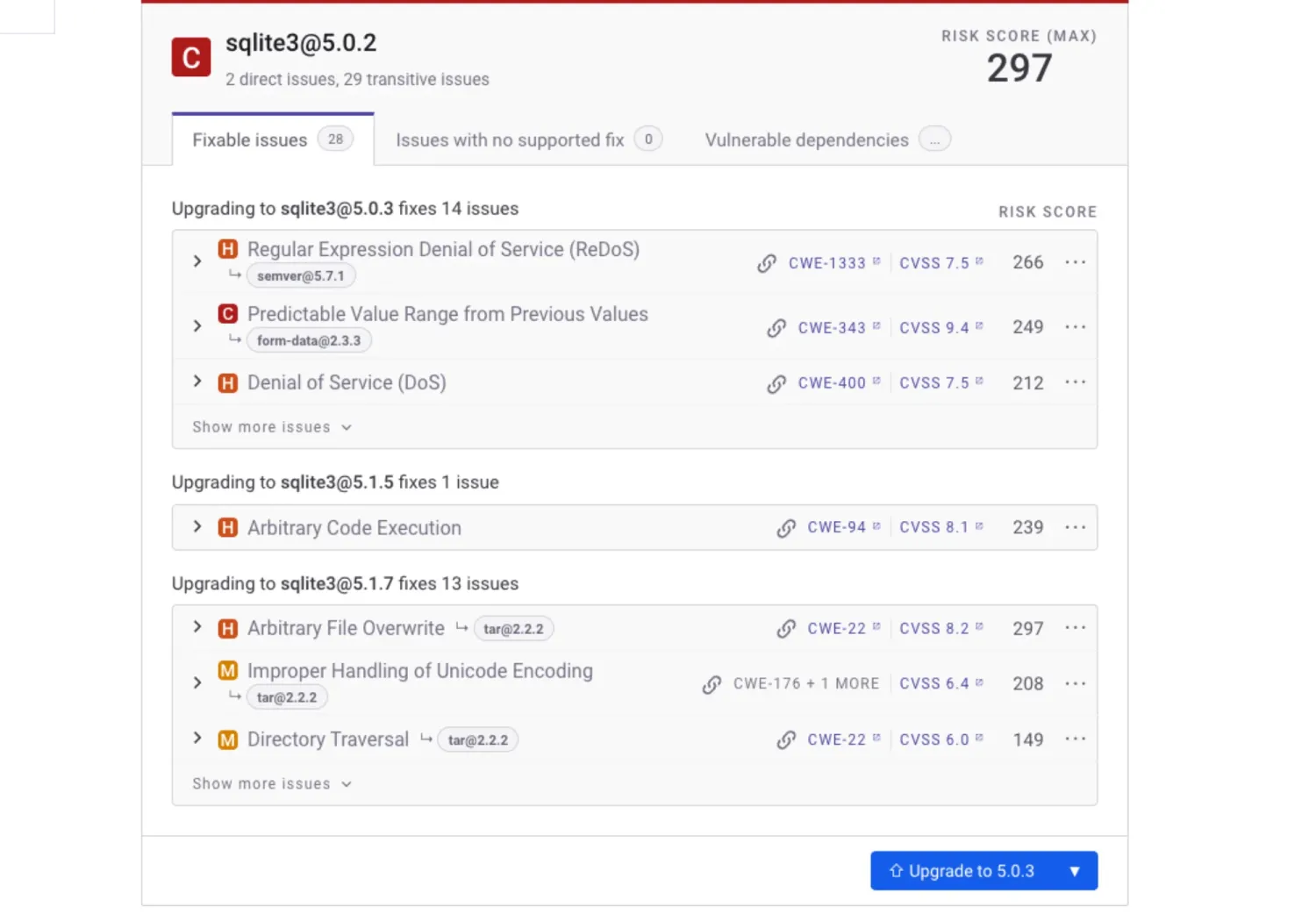Expand the Improper Handling of Unicode Encoding row
This screenshot has height=921, width=1316.
click(197, 682)
